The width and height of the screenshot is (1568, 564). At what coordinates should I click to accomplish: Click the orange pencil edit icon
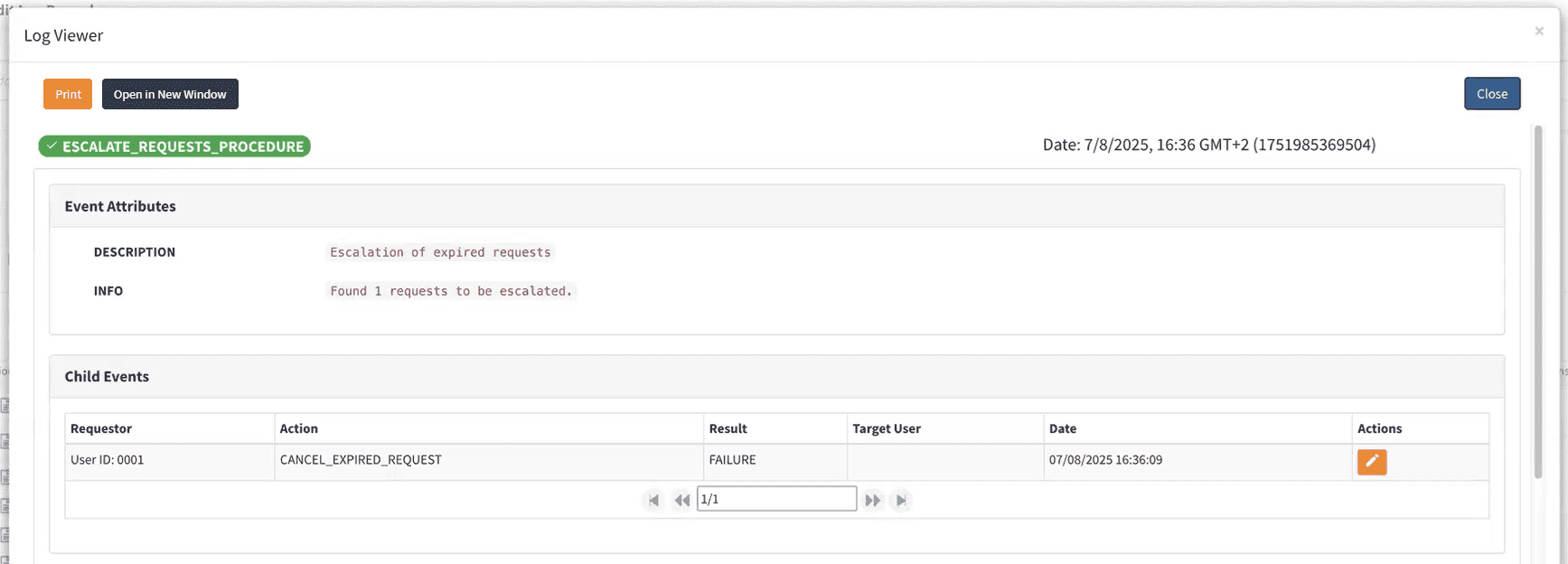[1371, 462]
